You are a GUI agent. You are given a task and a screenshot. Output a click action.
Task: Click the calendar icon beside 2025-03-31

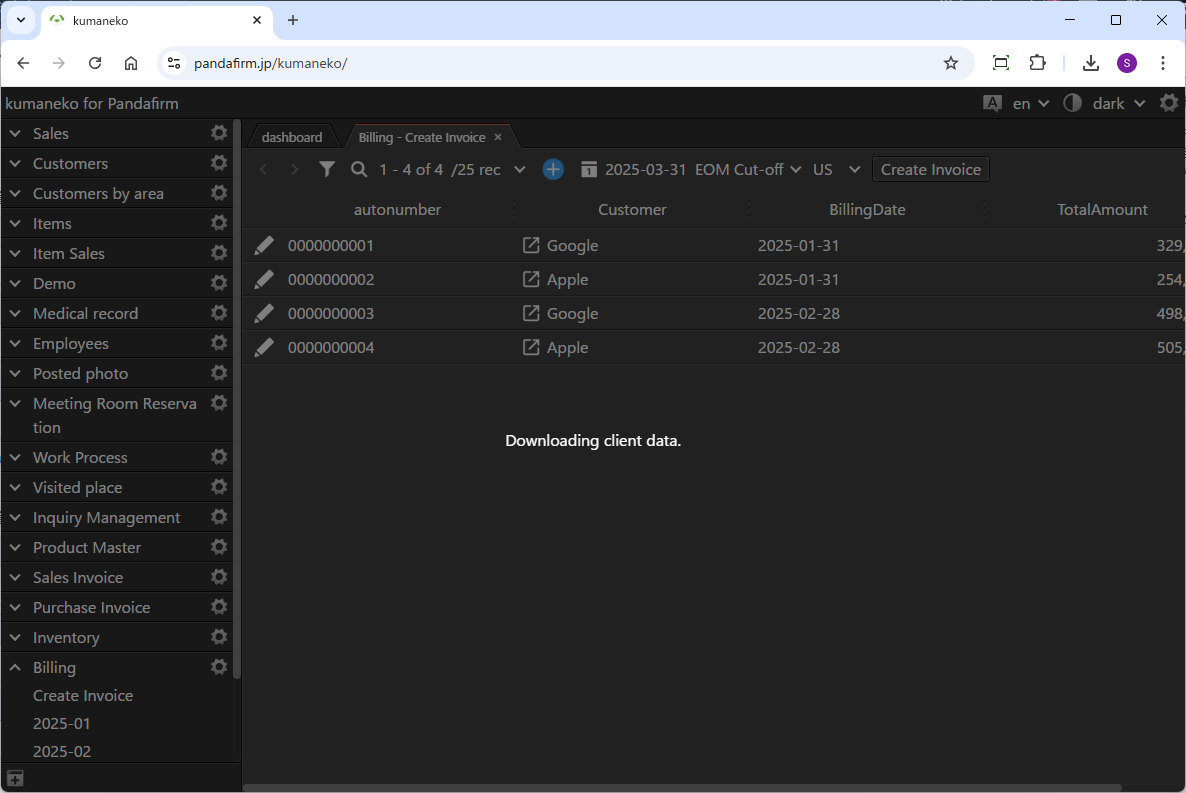coord(589,169)
